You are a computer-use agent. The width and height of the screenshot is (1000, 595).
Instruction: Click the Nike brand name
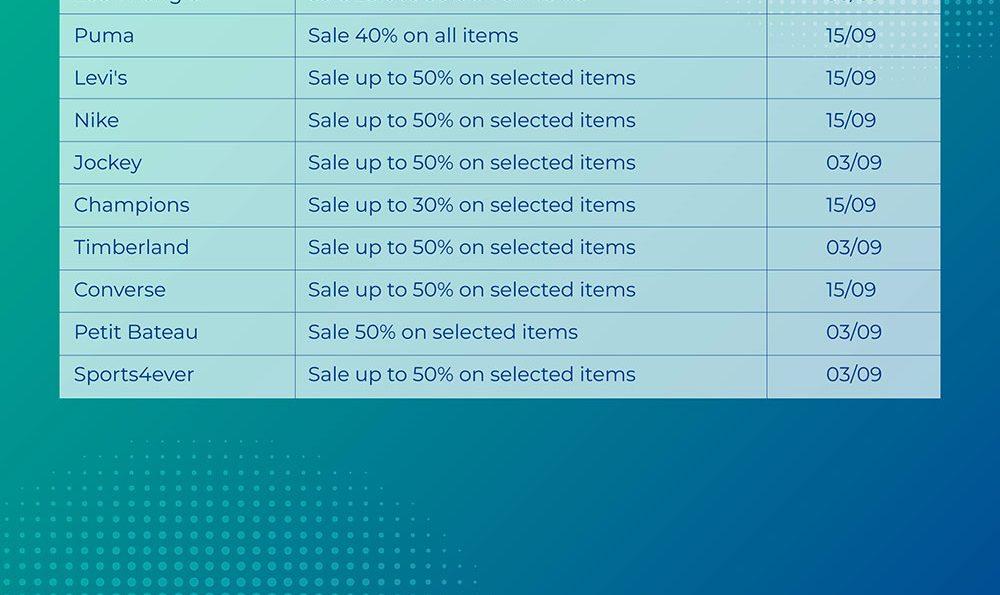pyautogui.click(x=96, y=121)
